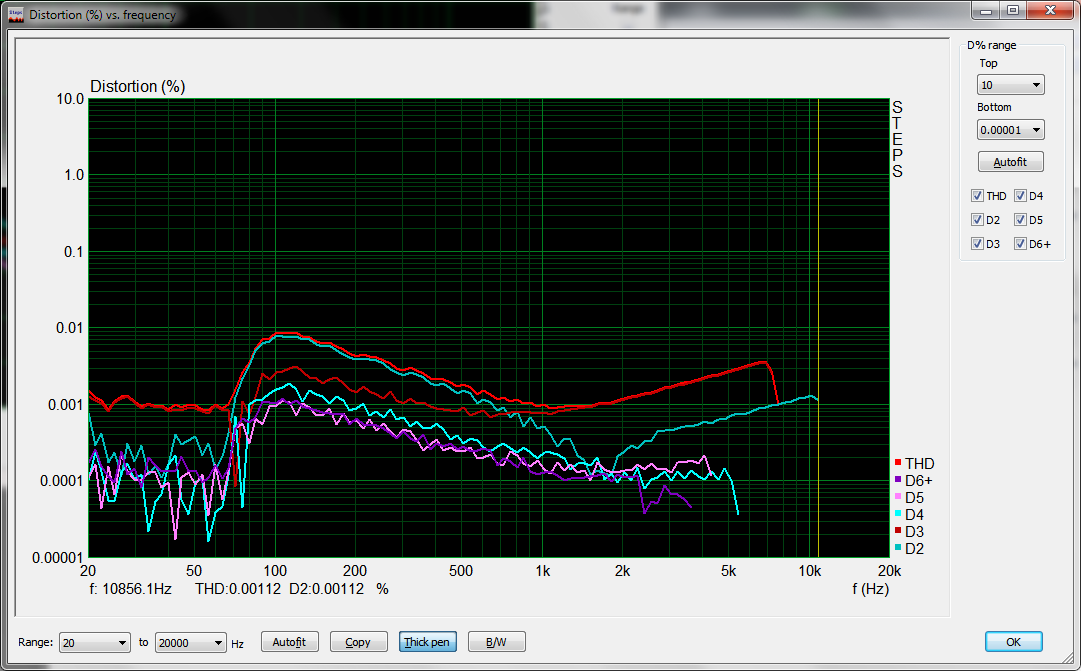Click the teal D2 legend swatch
Screen dimensions: 1081x671
coord(898,548)
